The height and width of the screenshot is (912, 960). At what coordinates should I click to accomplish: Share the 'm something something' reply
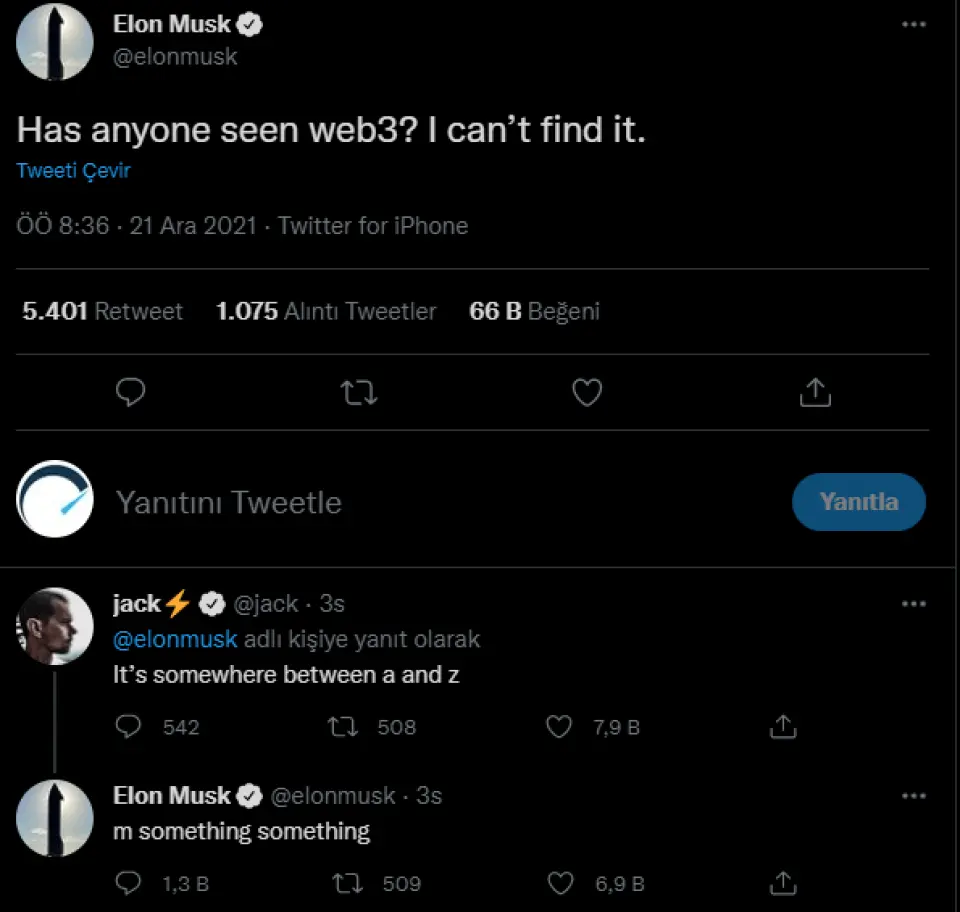(785, 883)
